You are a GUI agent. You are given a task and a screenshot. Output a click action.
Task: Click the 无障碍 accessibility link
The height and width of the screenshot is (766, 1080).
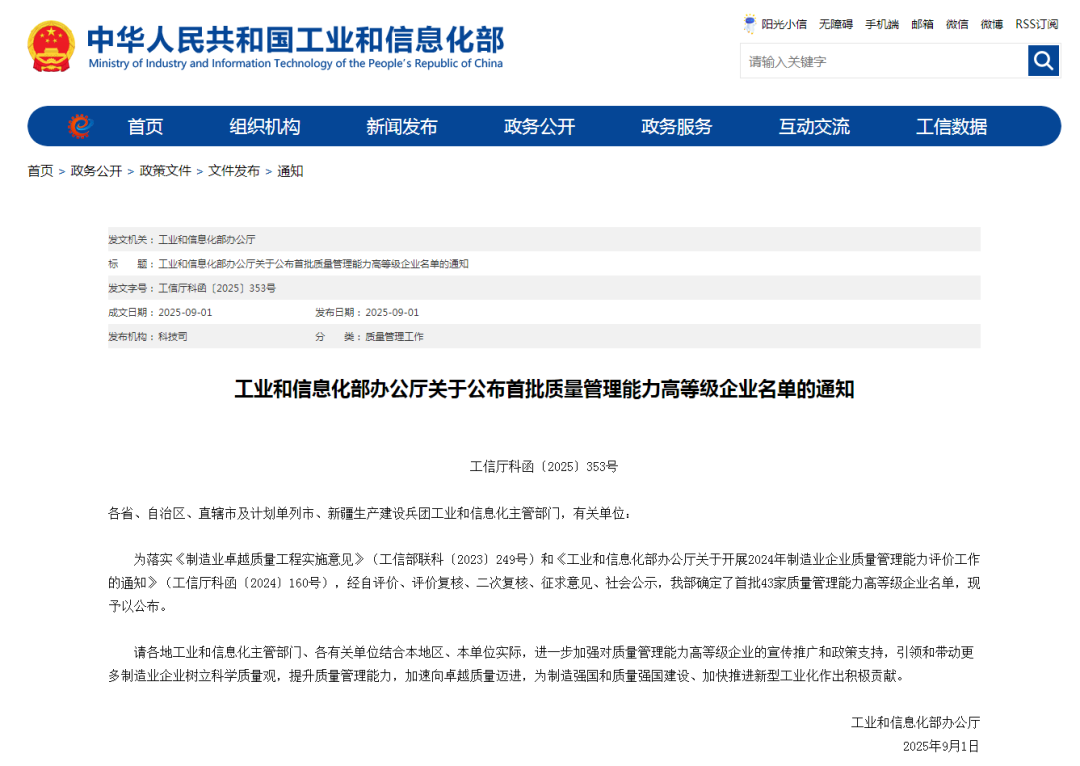835,24
